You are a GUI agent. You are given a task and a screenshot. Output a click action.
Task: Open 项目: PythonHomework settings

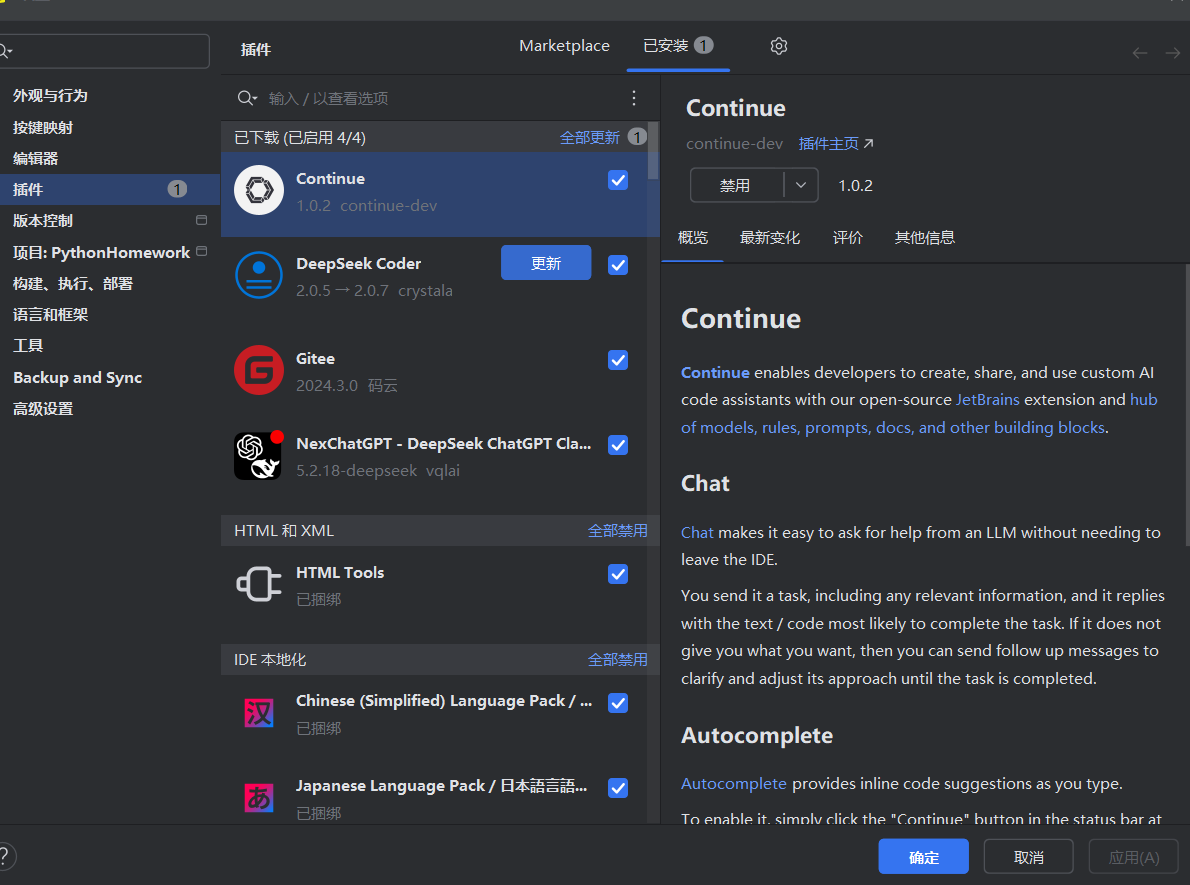101,252
